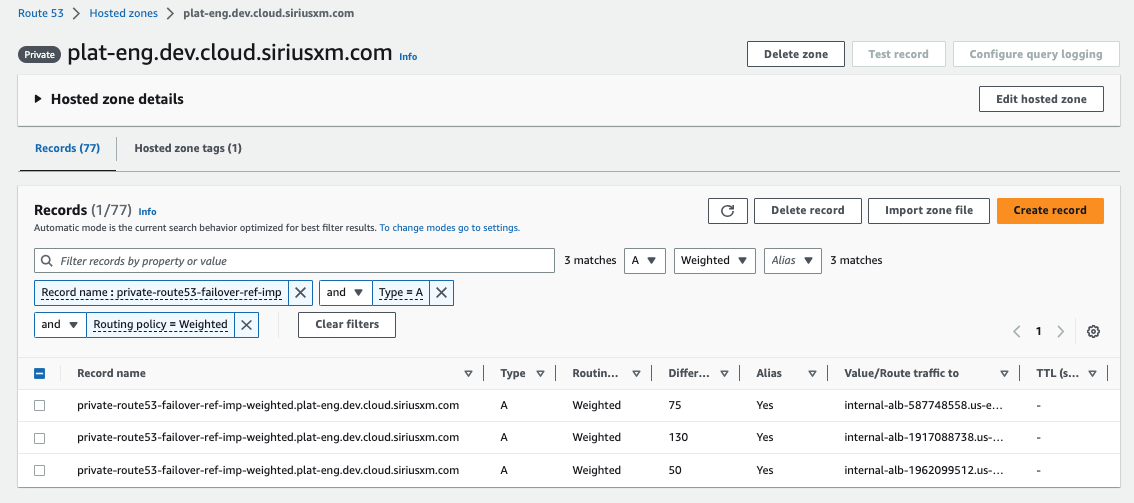Open the Alias filter dropdown
1134x503 pixels.
[793, 261]
